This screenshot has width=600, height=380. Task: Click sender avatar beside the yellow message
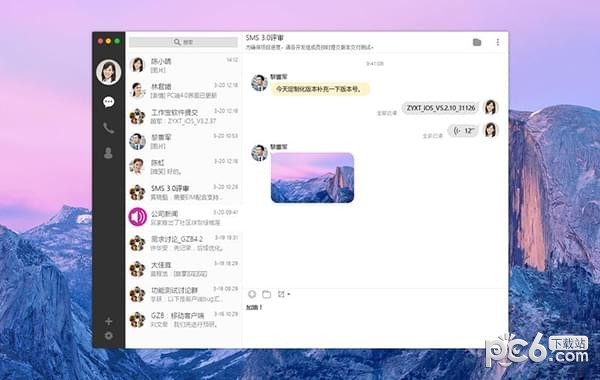pos(259,83)
